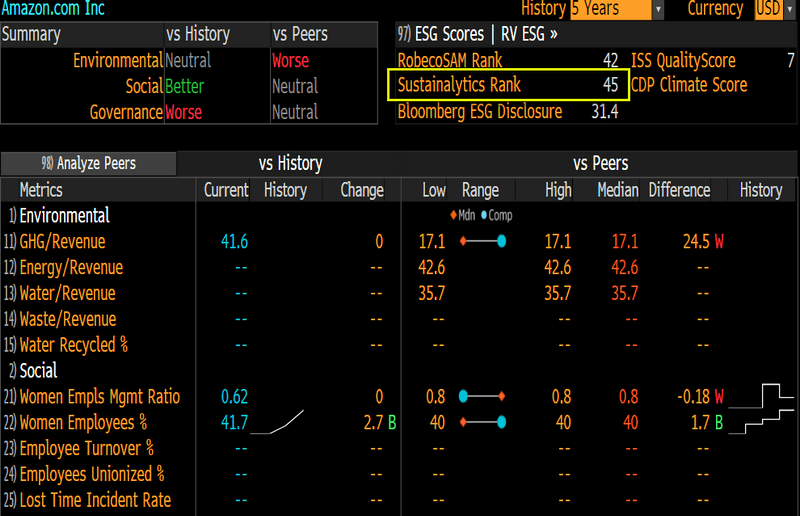Select the Water/Revenue metric

[66, 293]
